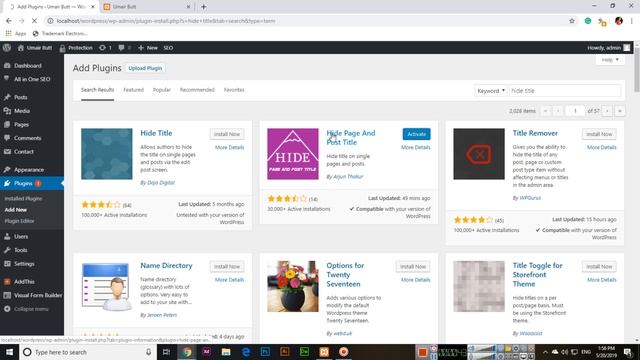Open new browser tab
Image resolution: width=640 pixels, height=360 pixels.
tap(203, 7)
